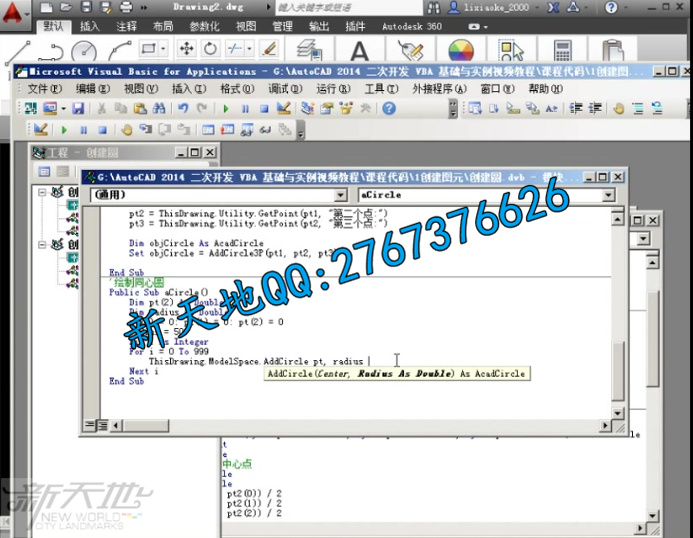This screenshot has width=693, height=538.
Task: Expand AutoCAD quick access toolbar overflow chevron
Action: (x=144, y=7)
